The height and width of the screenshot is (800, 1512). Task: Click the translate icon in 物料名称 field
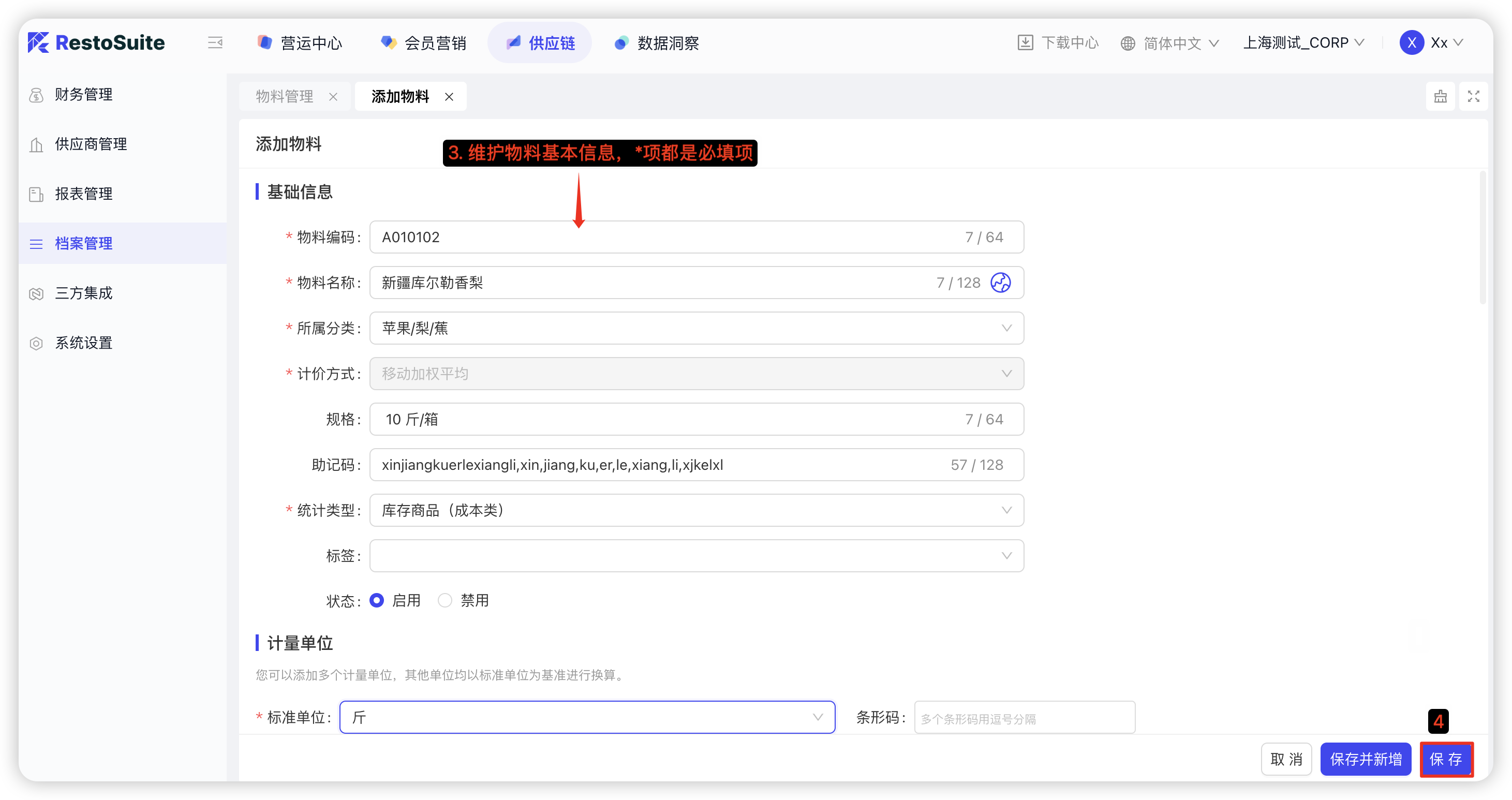(x=1000, y=283)
